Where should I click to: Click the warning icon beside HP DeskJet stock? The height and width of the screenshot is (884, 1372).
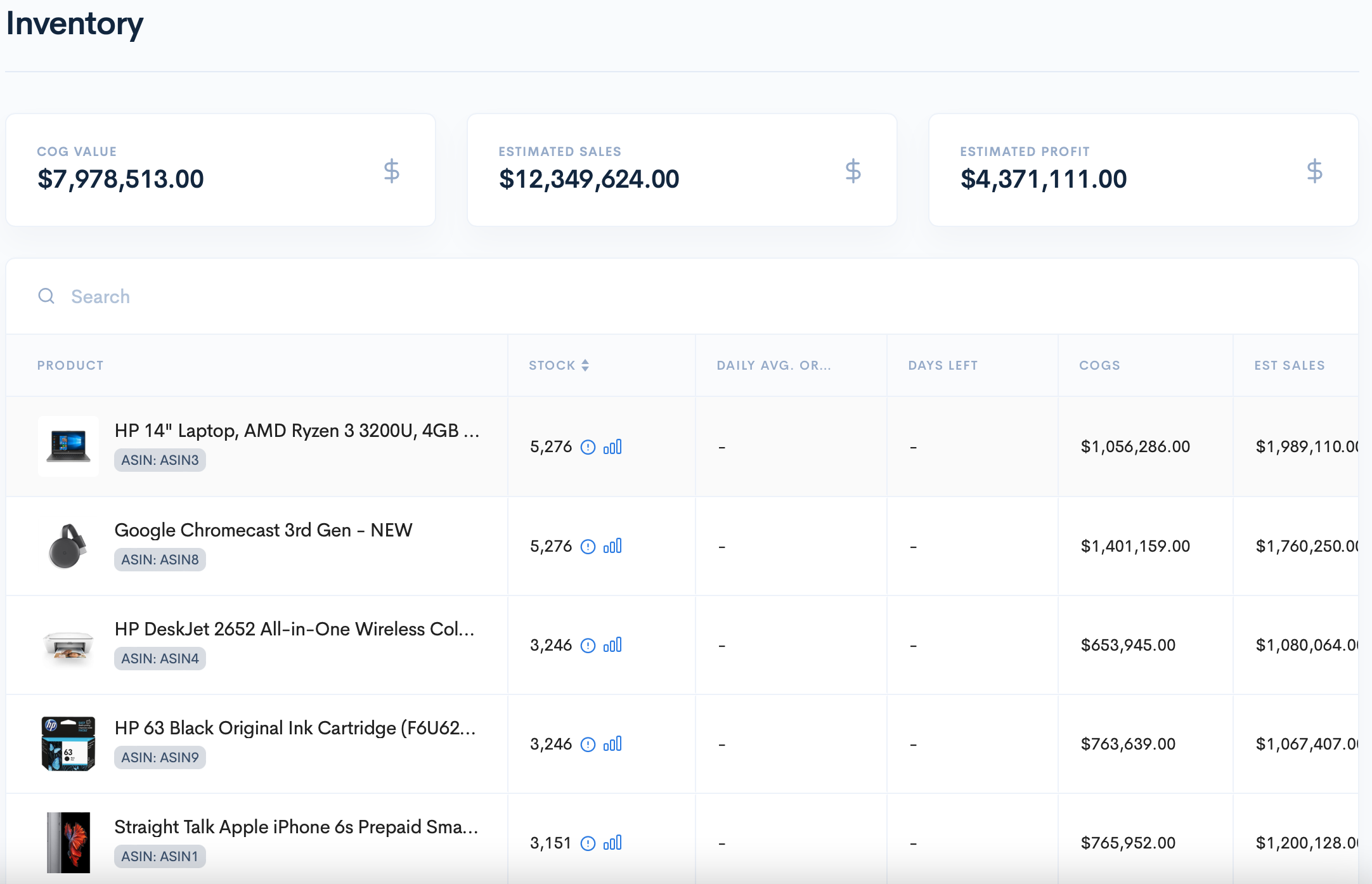588,645
